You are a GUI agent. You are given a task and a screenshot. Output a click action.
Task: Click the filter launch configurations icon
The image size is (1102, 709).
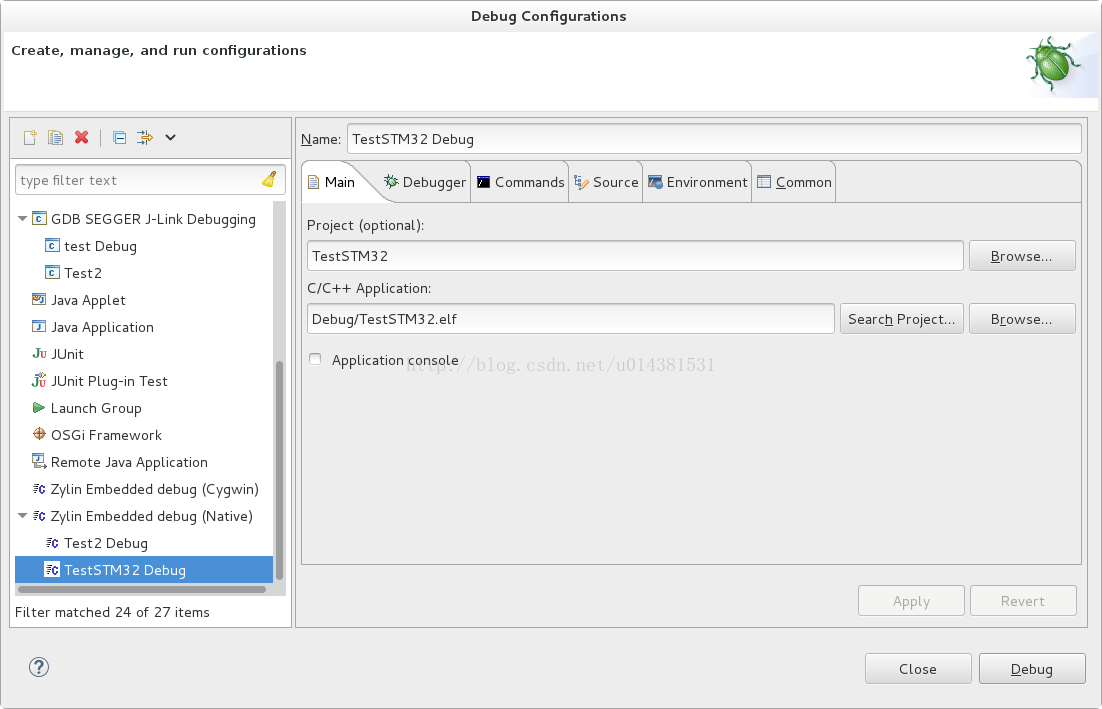145,138
